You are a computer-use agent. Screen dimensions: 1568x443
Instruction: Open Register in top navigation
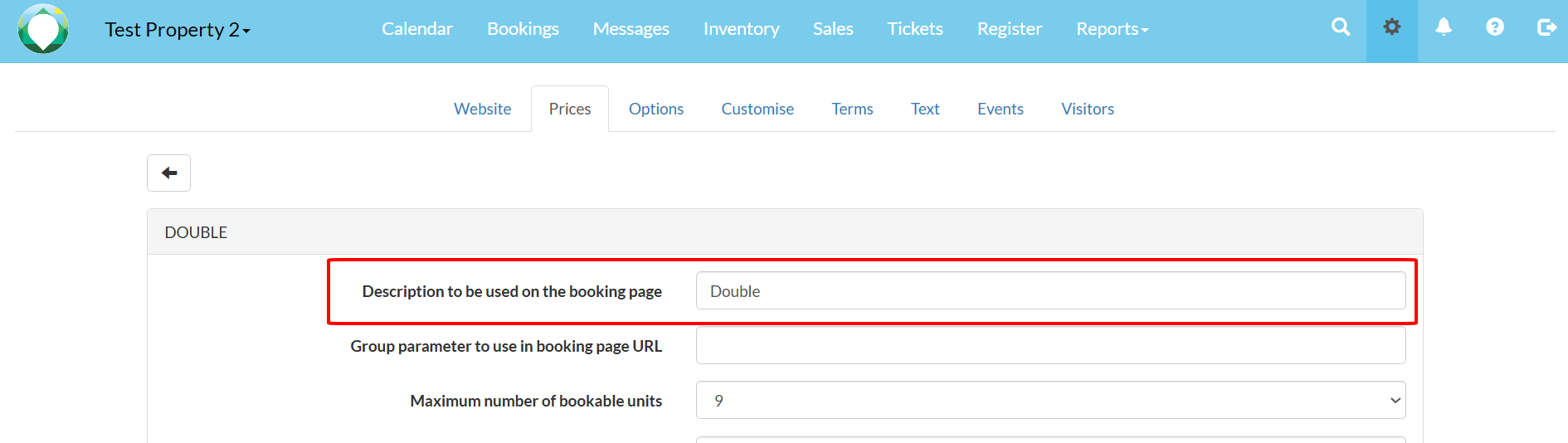[x=1010, y=29]
